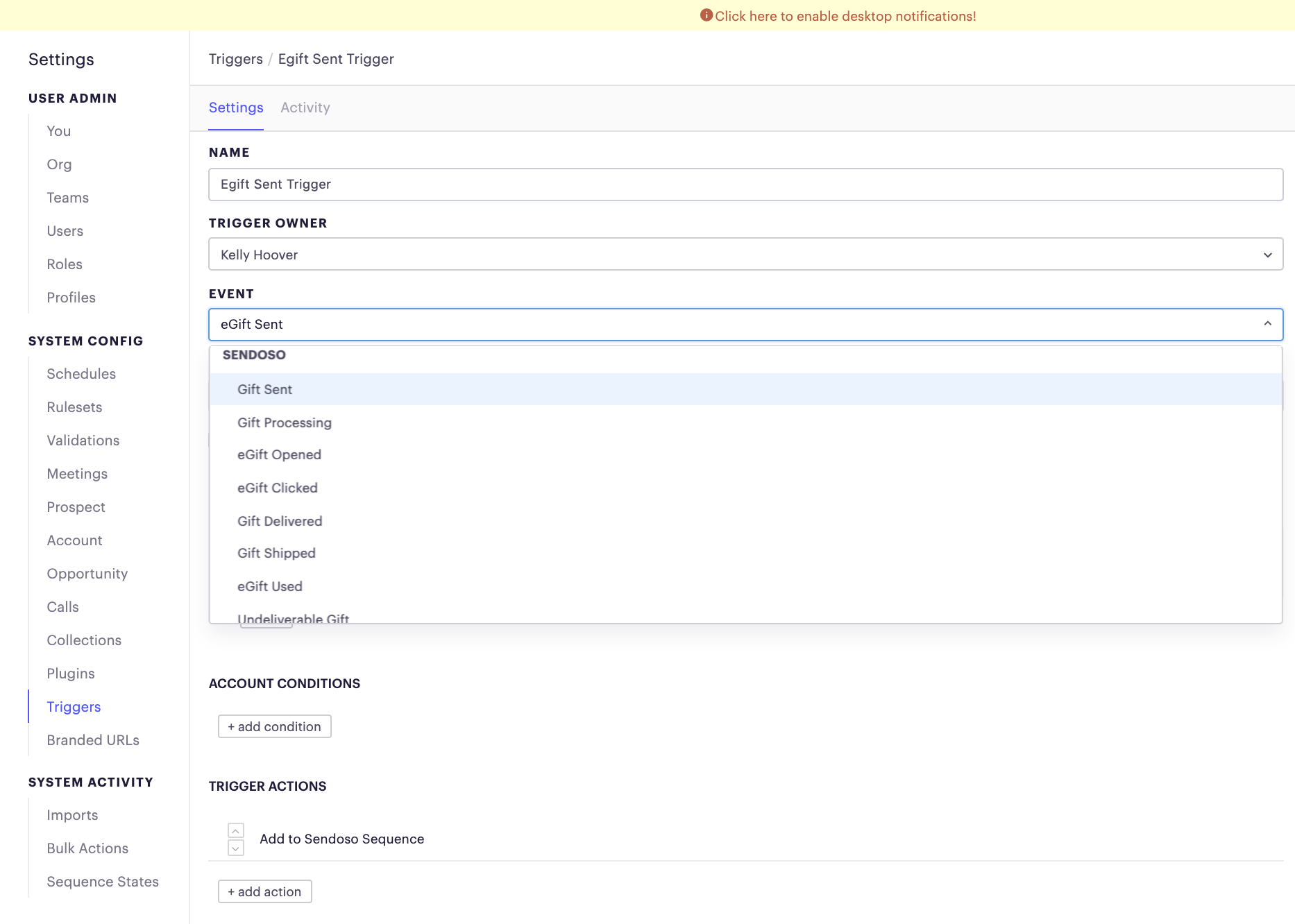Choose Gift Processing event option
The width and height of the screenshot is (1295, 924).
(x=284, y=422)
